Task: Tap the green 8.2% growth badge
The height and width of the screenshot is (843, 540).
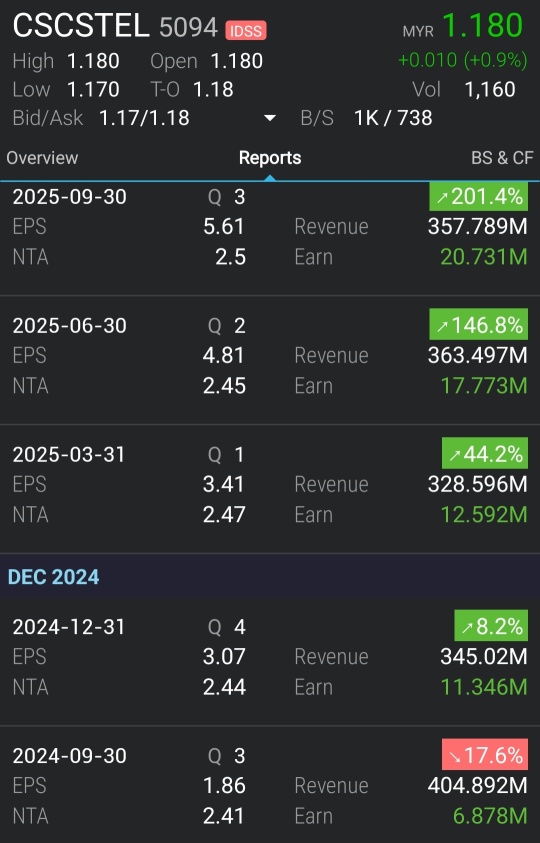Action: coord(491,626)
